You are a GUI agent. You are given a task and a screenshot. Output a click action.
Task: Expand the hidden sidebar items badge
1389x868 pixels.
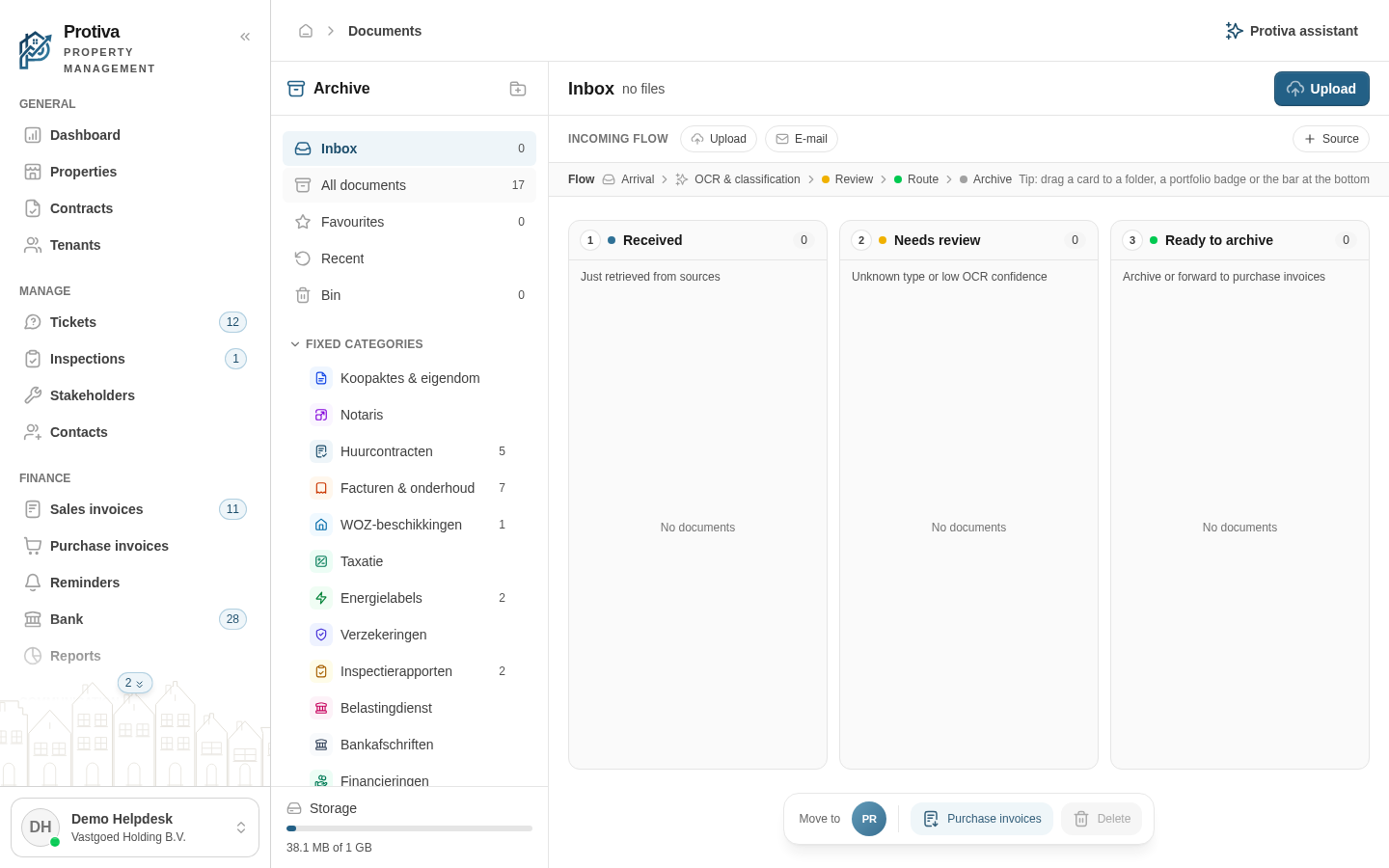[x=135, y=683]
